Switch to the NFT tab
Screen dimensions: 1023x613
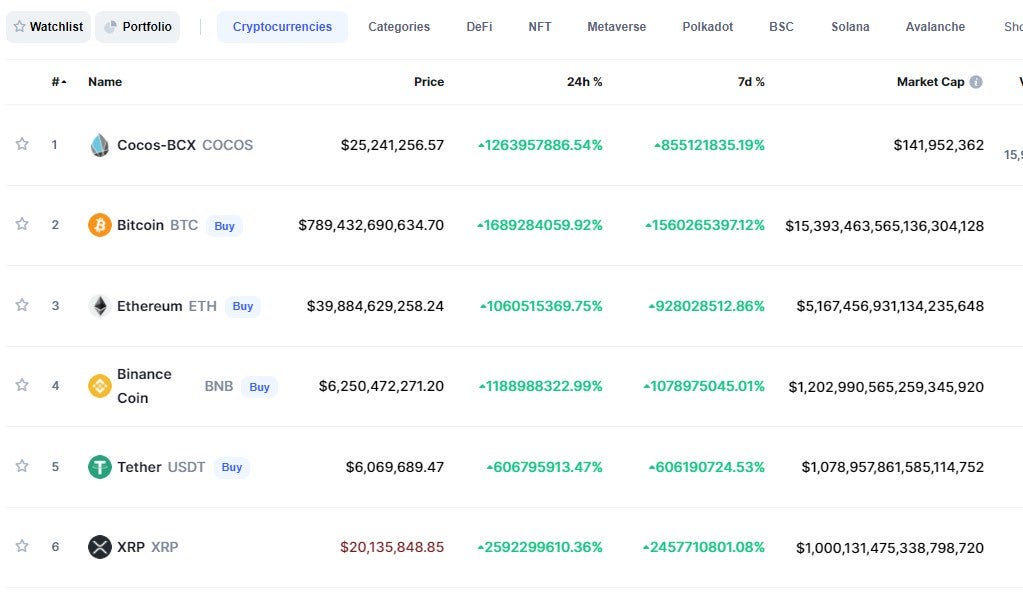click(x=540, y=27)
